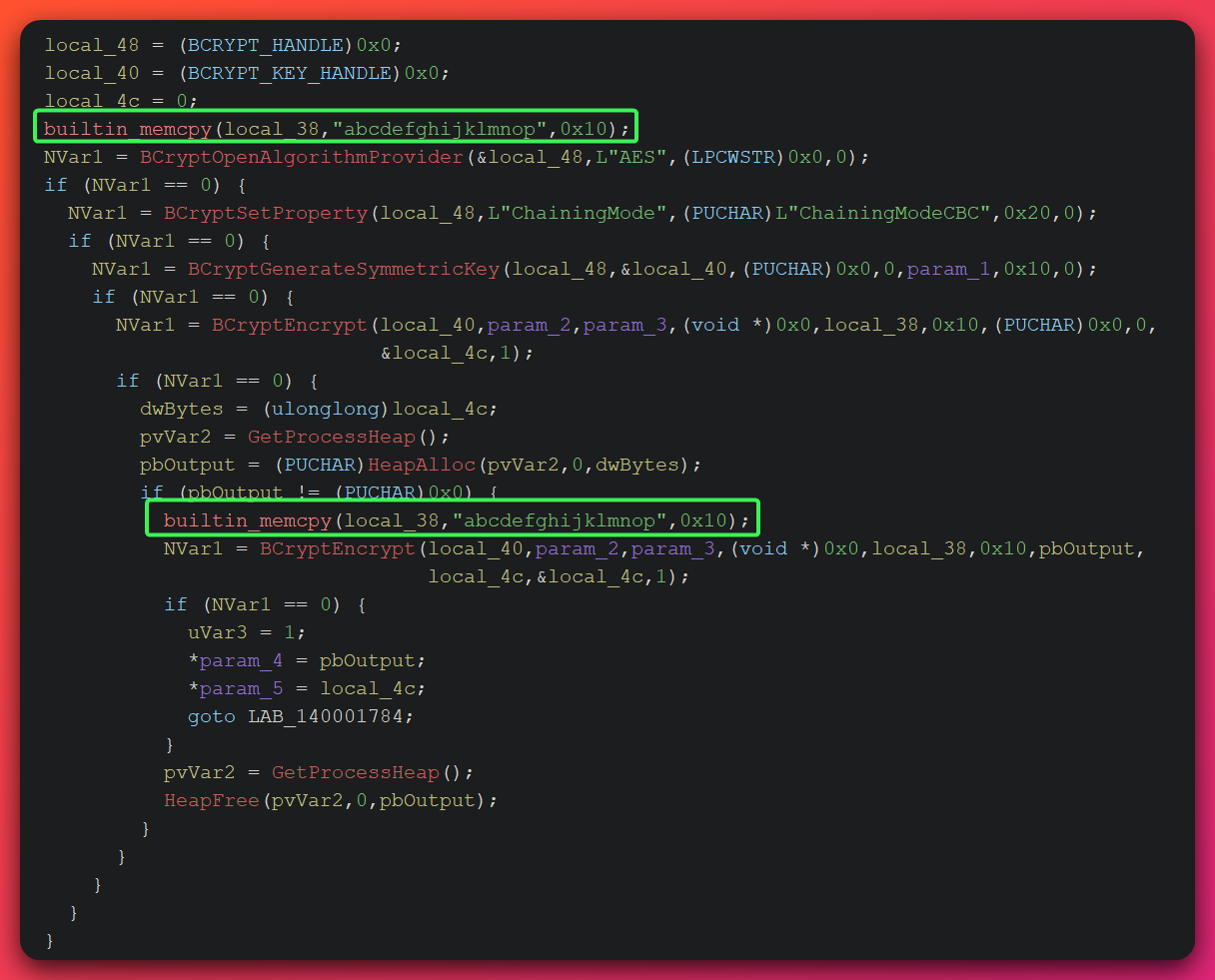Viewport: 1215px width, 980px height.
Task: Select the param_4 dereference assignment
Action: 240,659
